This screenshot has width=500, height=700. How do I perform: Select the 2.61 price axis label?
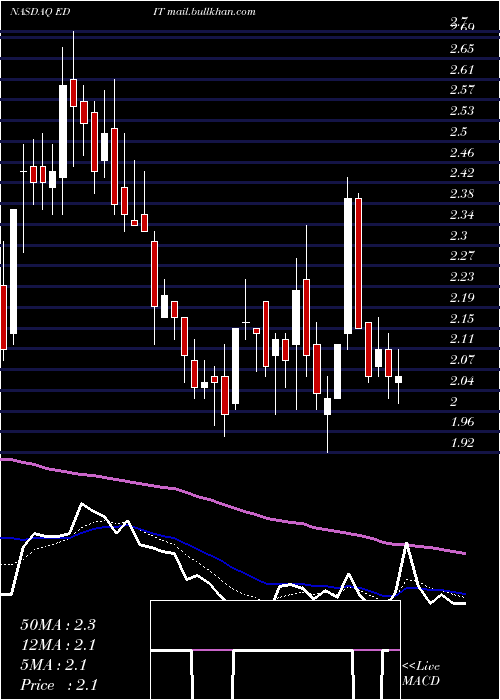pos(462,69)
